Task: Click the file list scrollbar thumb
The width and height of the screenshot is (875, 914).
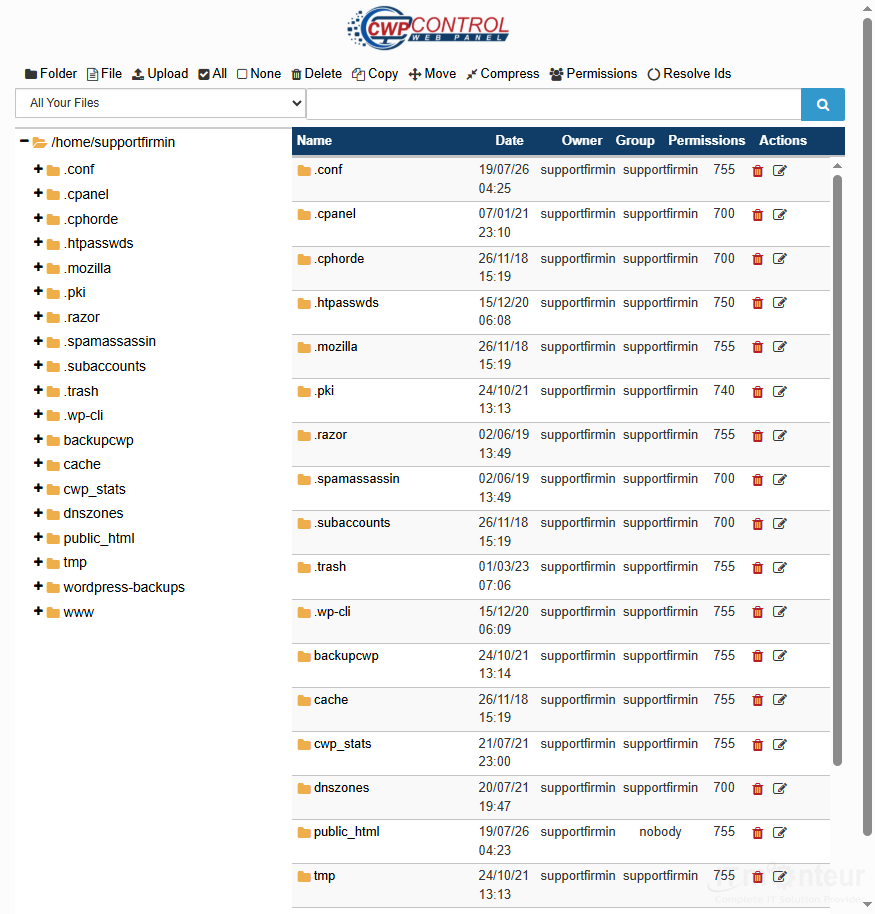Action: click(837, 470)
